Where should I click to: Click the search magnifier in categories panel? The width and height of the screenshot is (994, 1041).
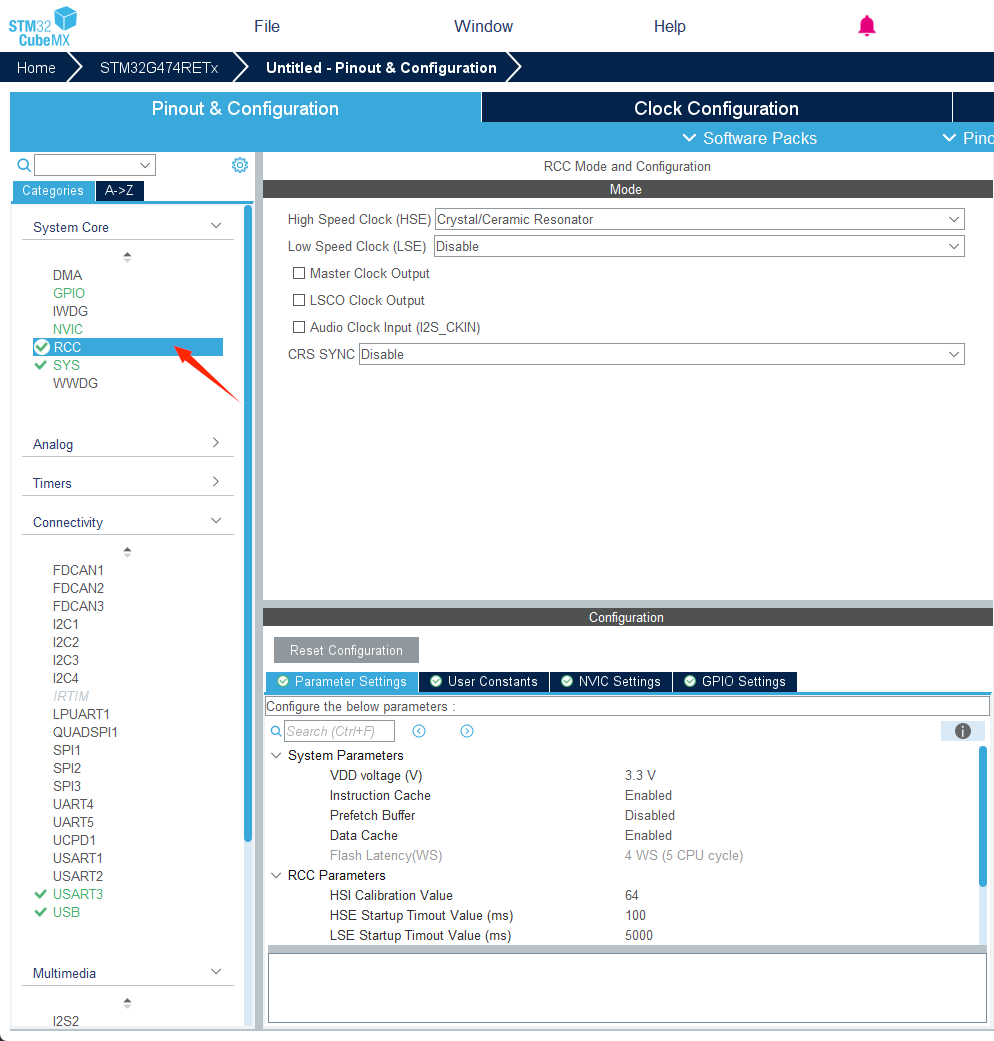24,165
